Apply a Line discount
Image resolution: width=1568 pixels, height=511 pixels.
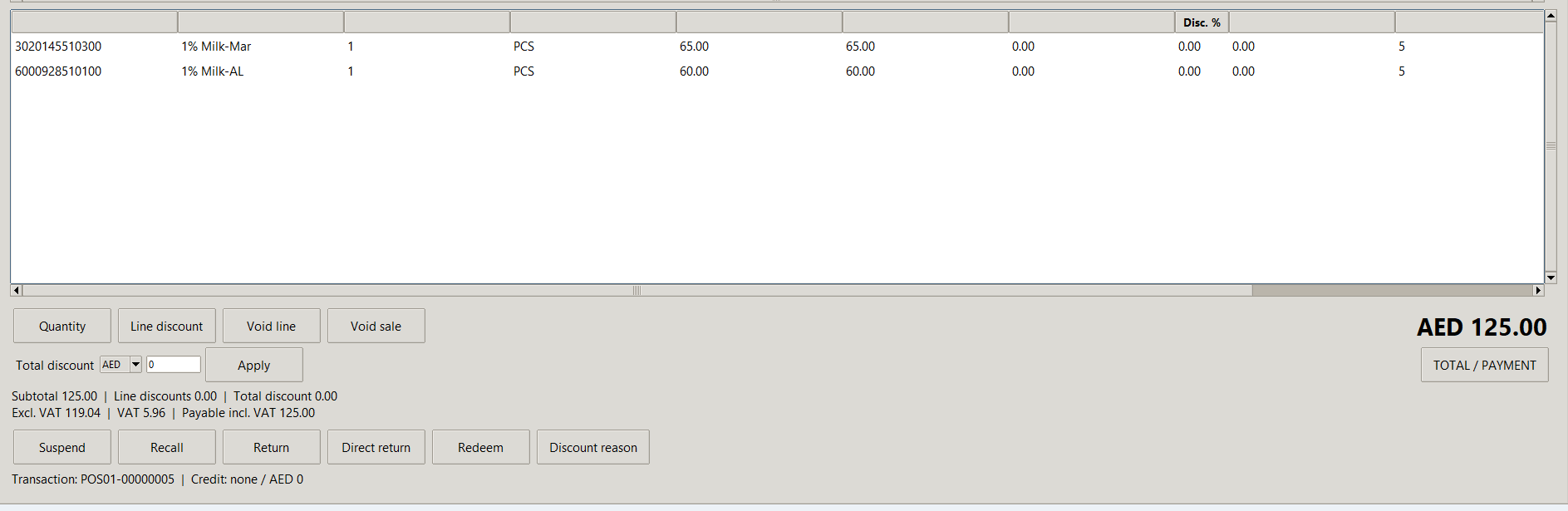tap(167, 326)
